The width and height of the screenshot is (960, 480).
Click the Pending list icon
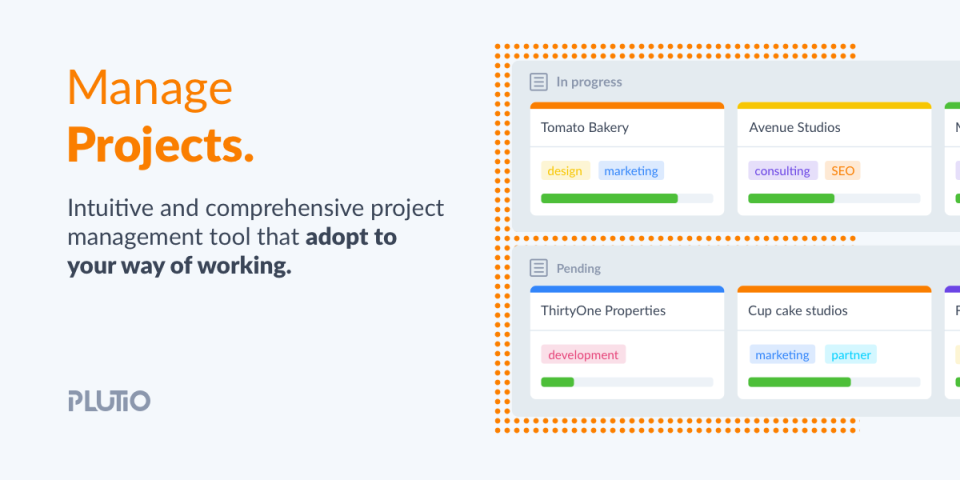coord(539,268)
